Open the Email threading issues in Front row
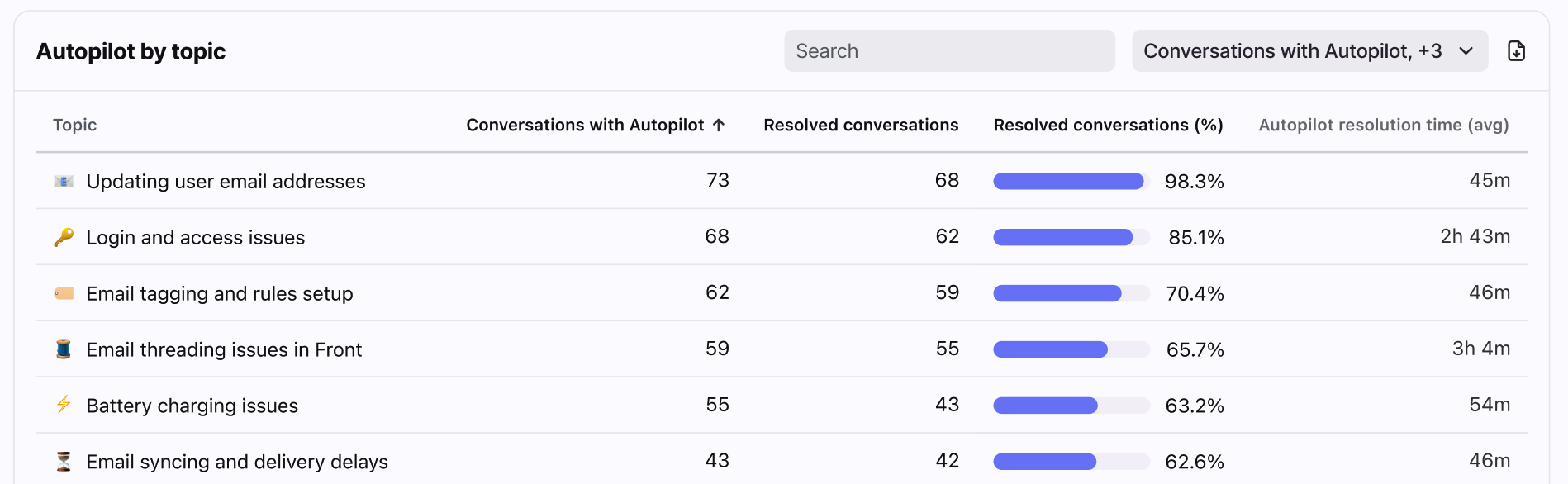1568x484 pixels. coord(224,349)
